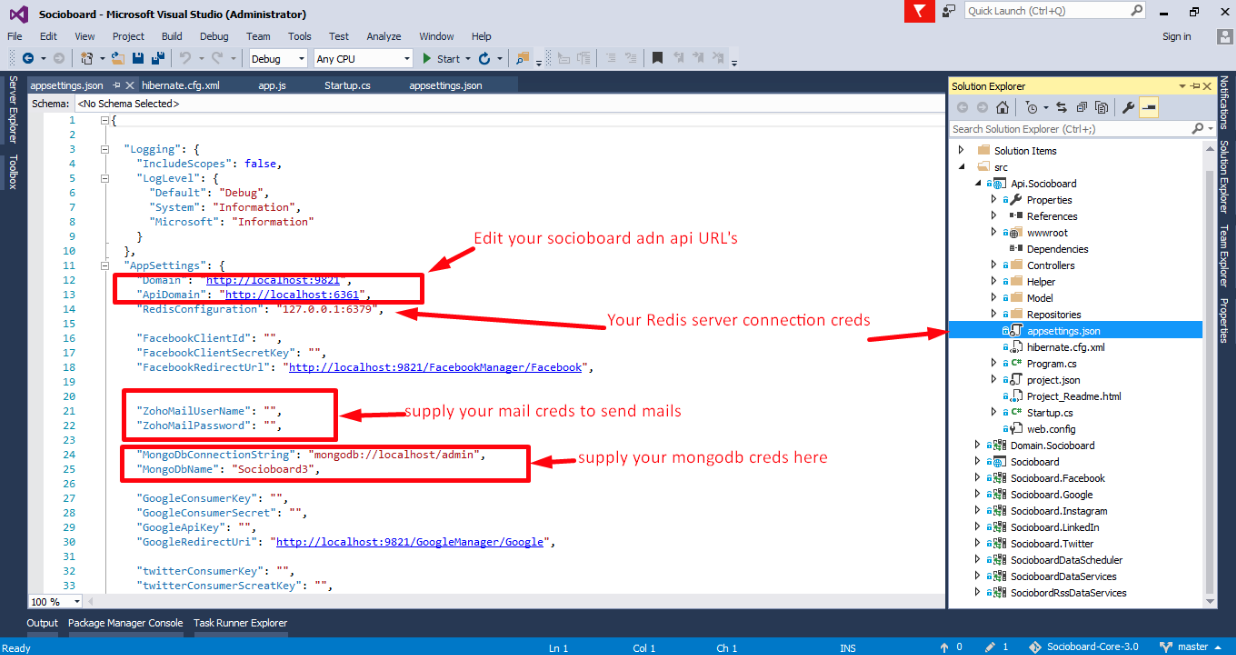The width and height of the screenshot is (1236, 655).
Task: Click the feedback smiley icon in the title bar
Action: (x=948, y=11)
